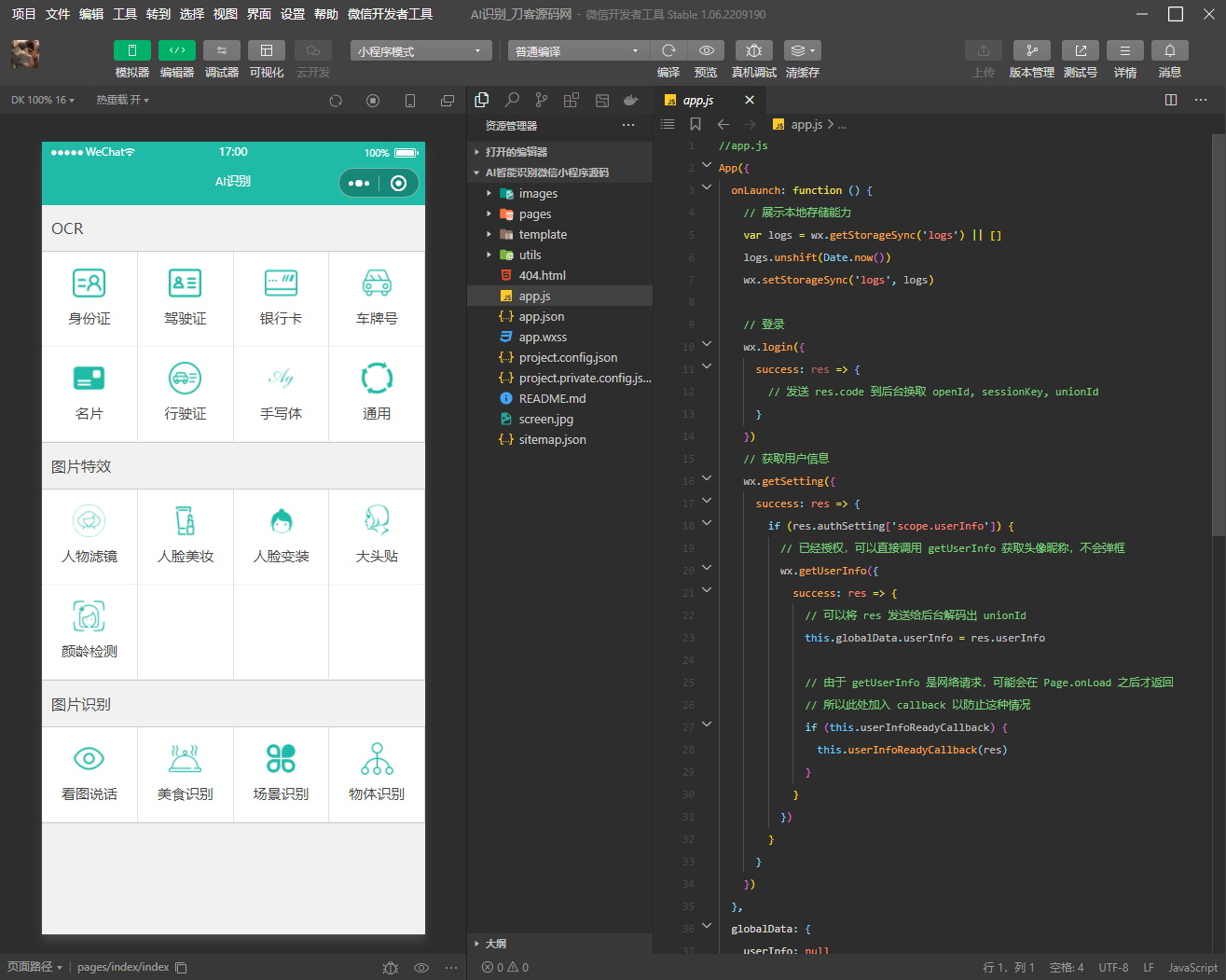
Task: Open search icon in editor sidebar
Action: pyautogui.click(x=512, y=100)
